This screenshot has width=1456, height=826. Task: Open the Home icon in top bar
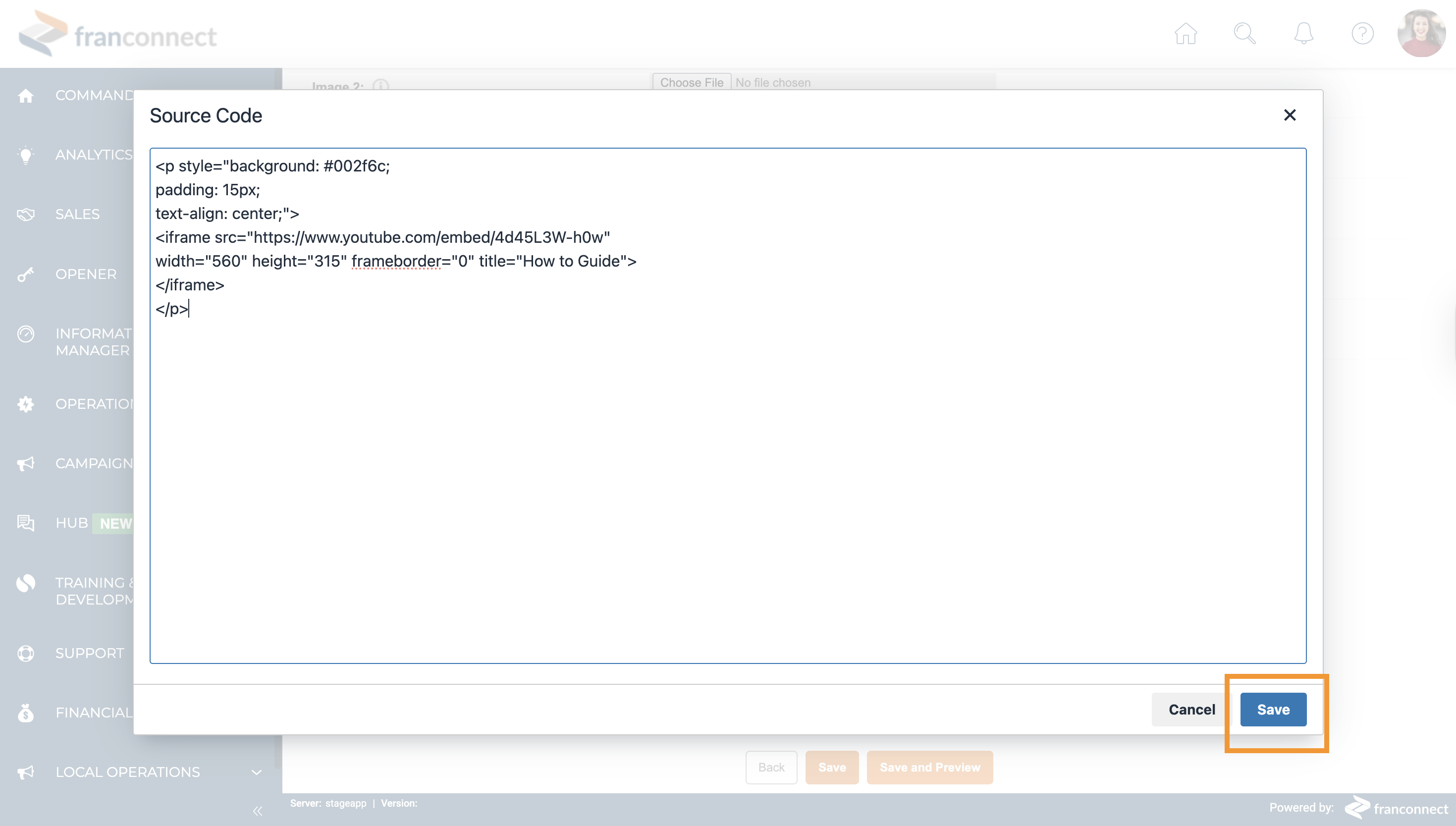(1186, 34)
